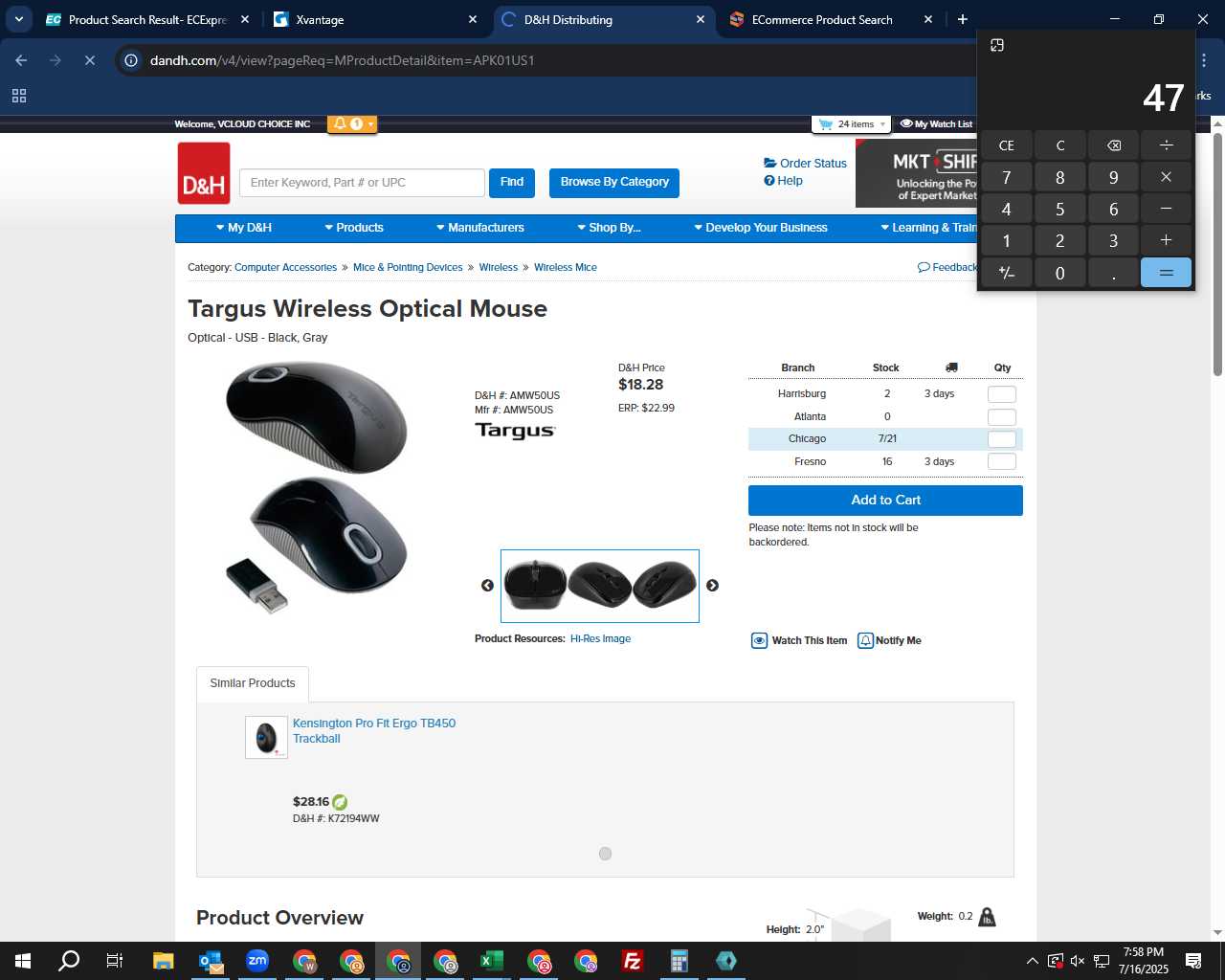
Task: Open My Watch List
Action: point(936,123)
